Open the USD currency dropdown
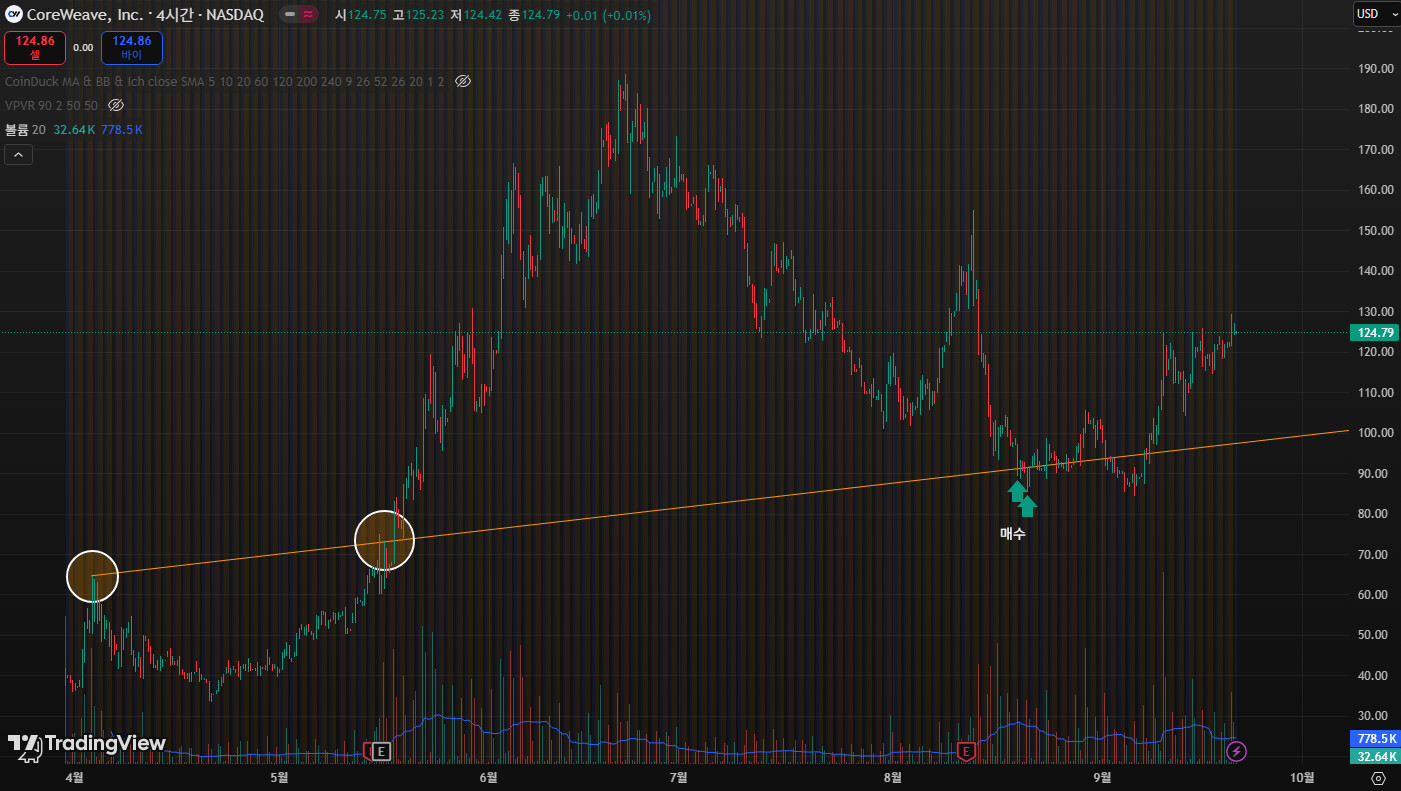 click(1374, 14)
